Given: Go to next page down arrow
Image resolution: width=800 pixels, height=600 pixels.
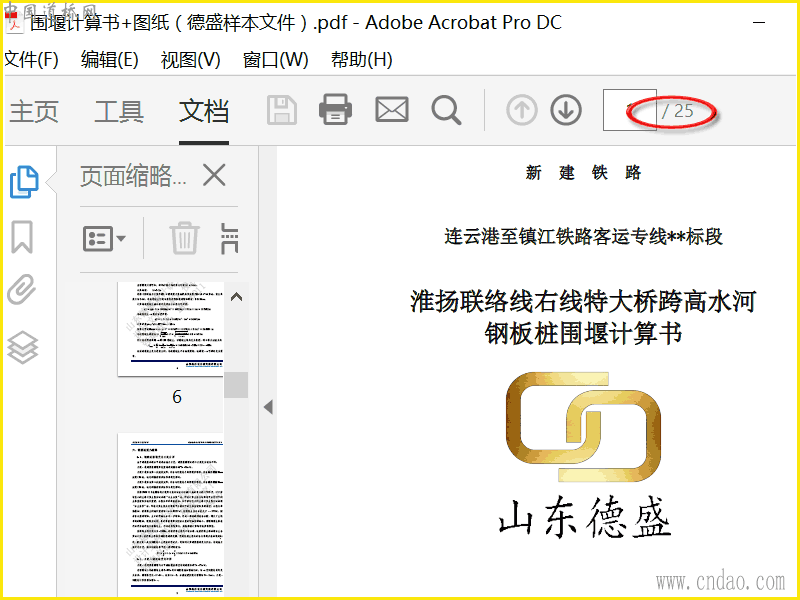Looking at the screenshot, I should click(x=566, y=110).
